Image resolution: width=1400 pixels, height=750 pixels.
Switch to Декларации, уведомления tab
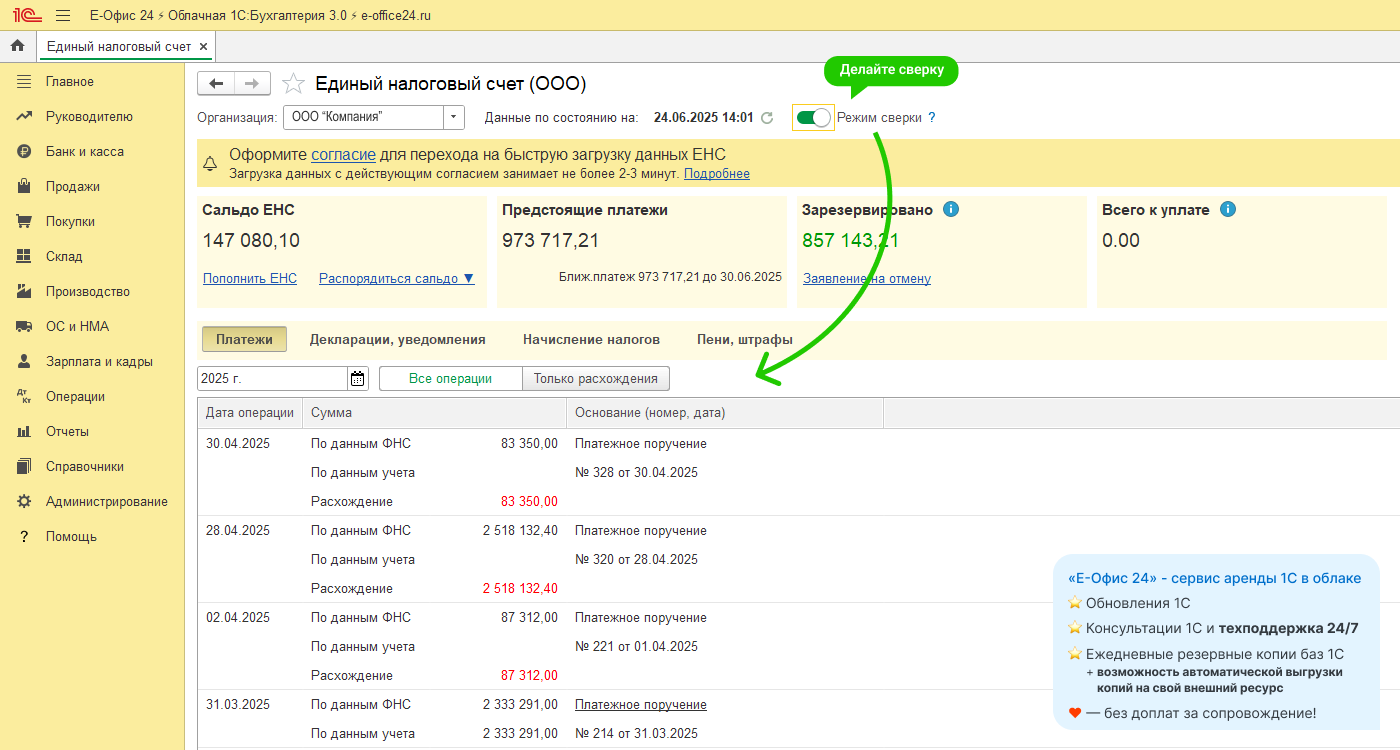(x=397, y=340)
